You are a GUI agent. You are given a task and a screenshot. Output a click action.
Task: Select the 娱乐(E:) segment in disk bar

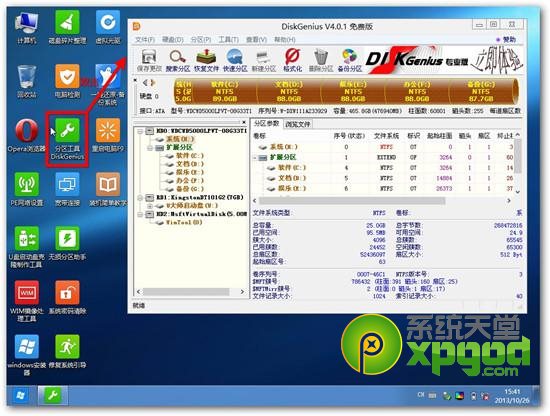pyautogui.click(x=353, y=92)
